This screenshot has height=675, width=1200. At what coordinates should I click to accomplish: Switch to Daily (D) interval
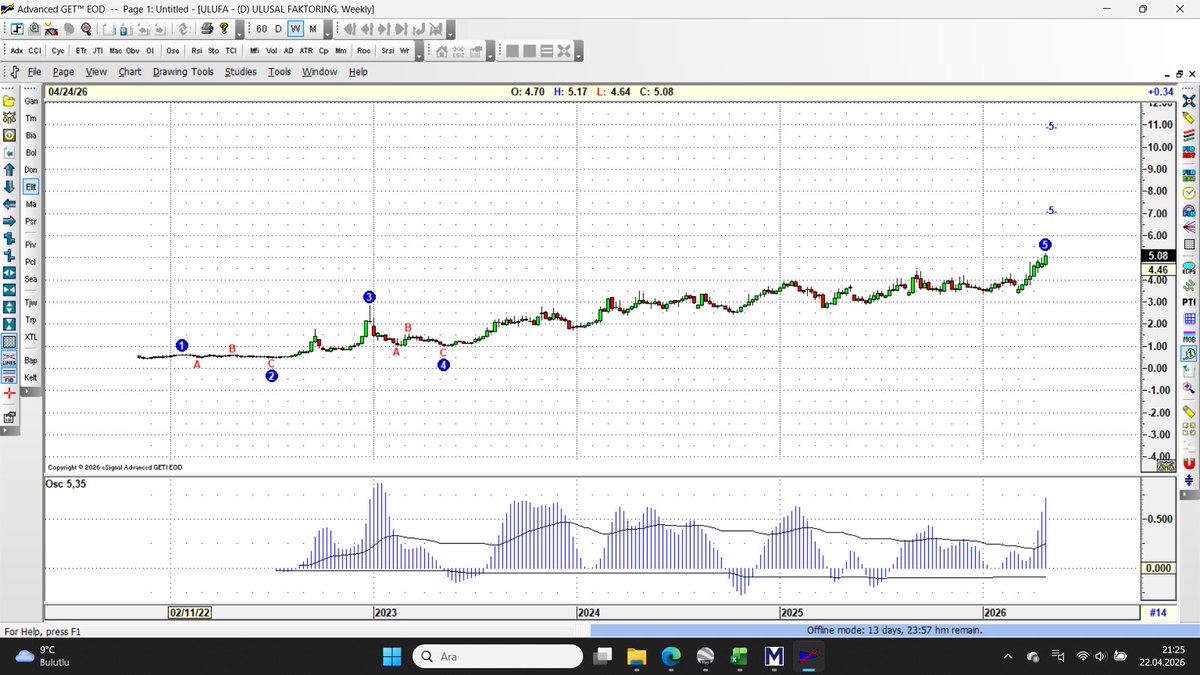279,29
